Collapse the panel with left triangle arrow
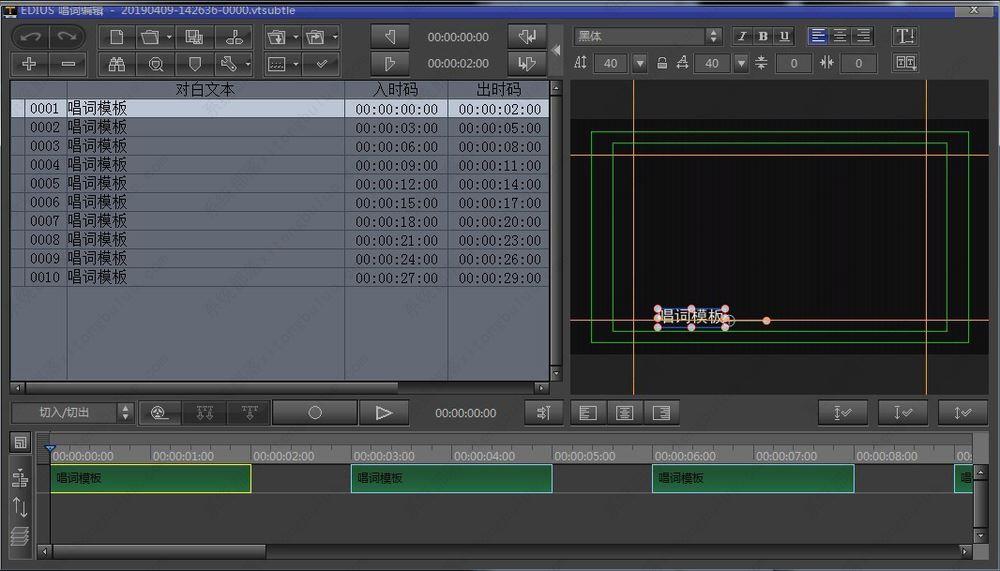The height and width of the screenshot is (571, 1000). point(555,50)
